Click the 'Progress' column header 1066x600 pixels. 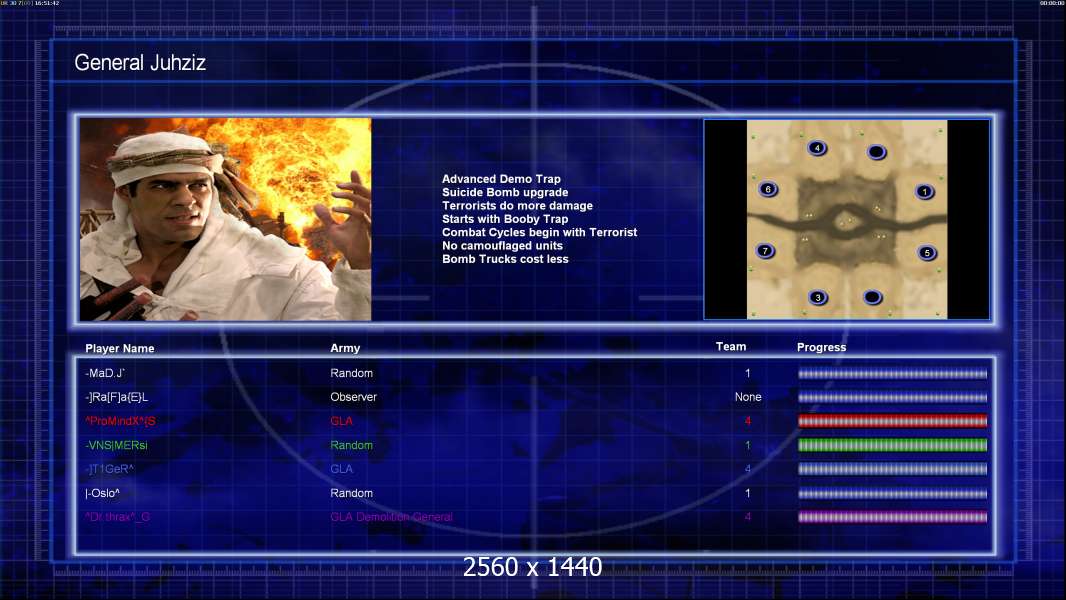tap(821, 347)
